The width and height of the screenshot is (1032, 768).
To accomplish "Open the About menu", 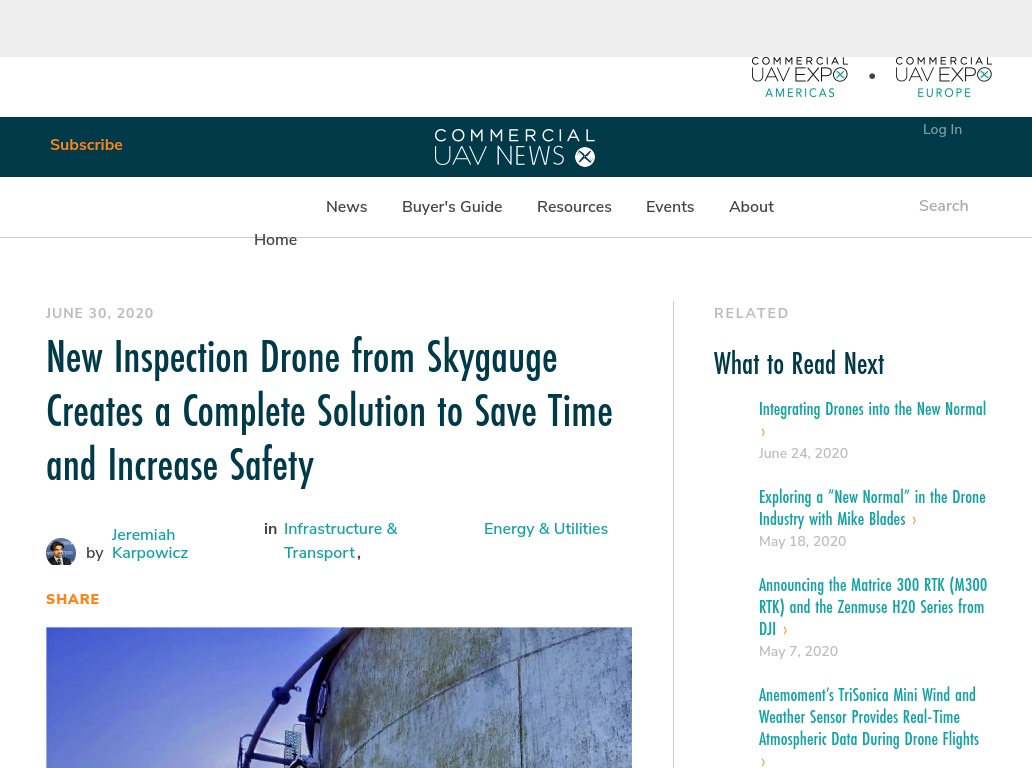I will pos(751,207).
